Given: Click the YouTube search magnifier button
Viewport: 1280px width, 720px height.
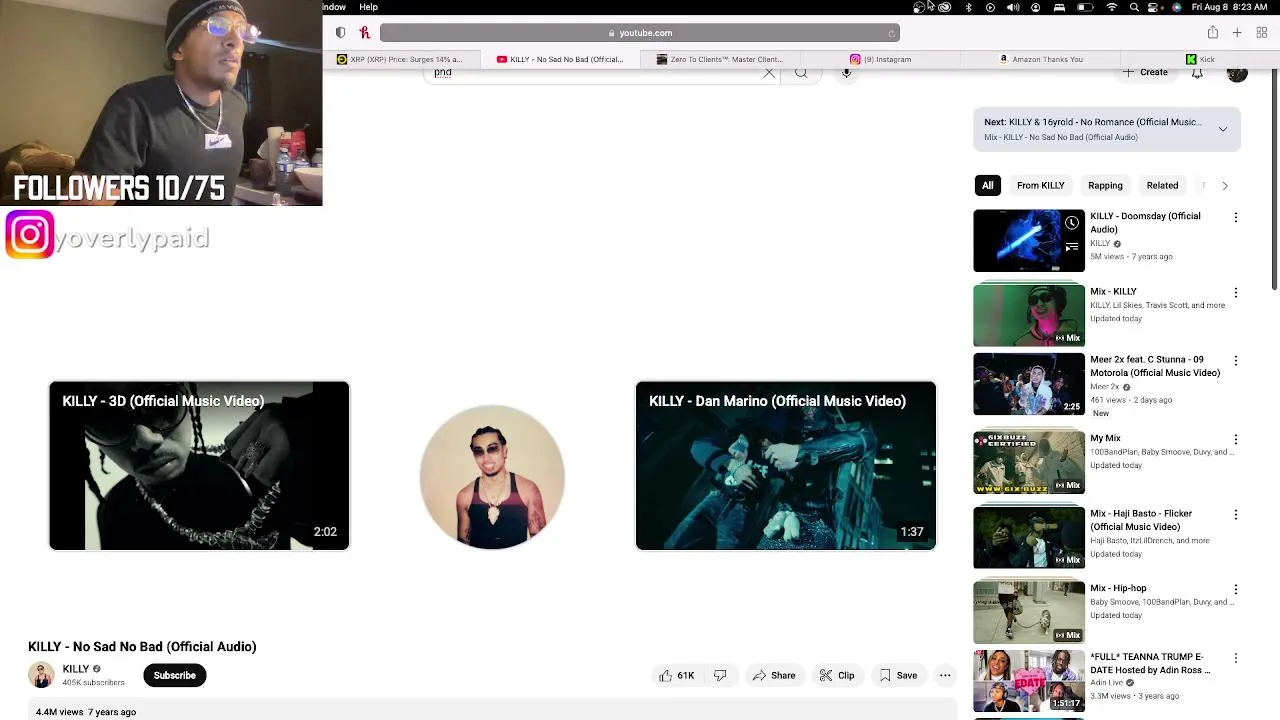Looking at the screenshot, I should click(x=801, y=73).
